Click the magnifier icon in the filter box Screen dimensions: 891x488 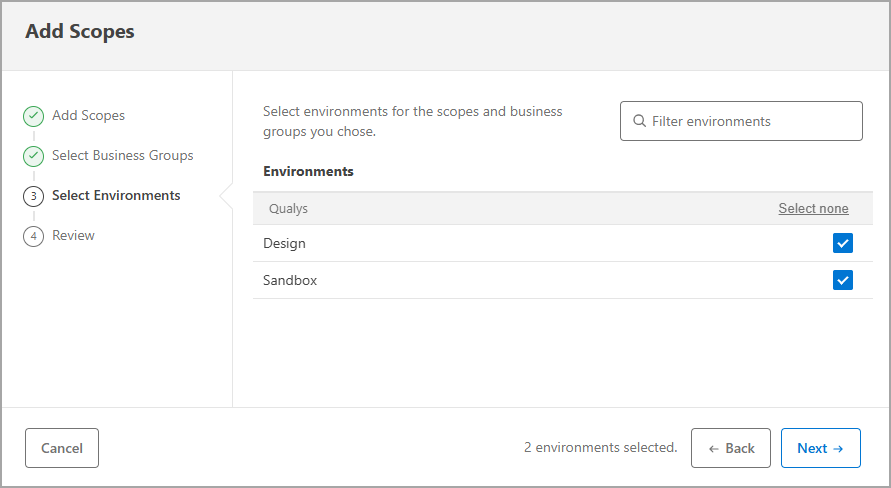click(639, 121)
